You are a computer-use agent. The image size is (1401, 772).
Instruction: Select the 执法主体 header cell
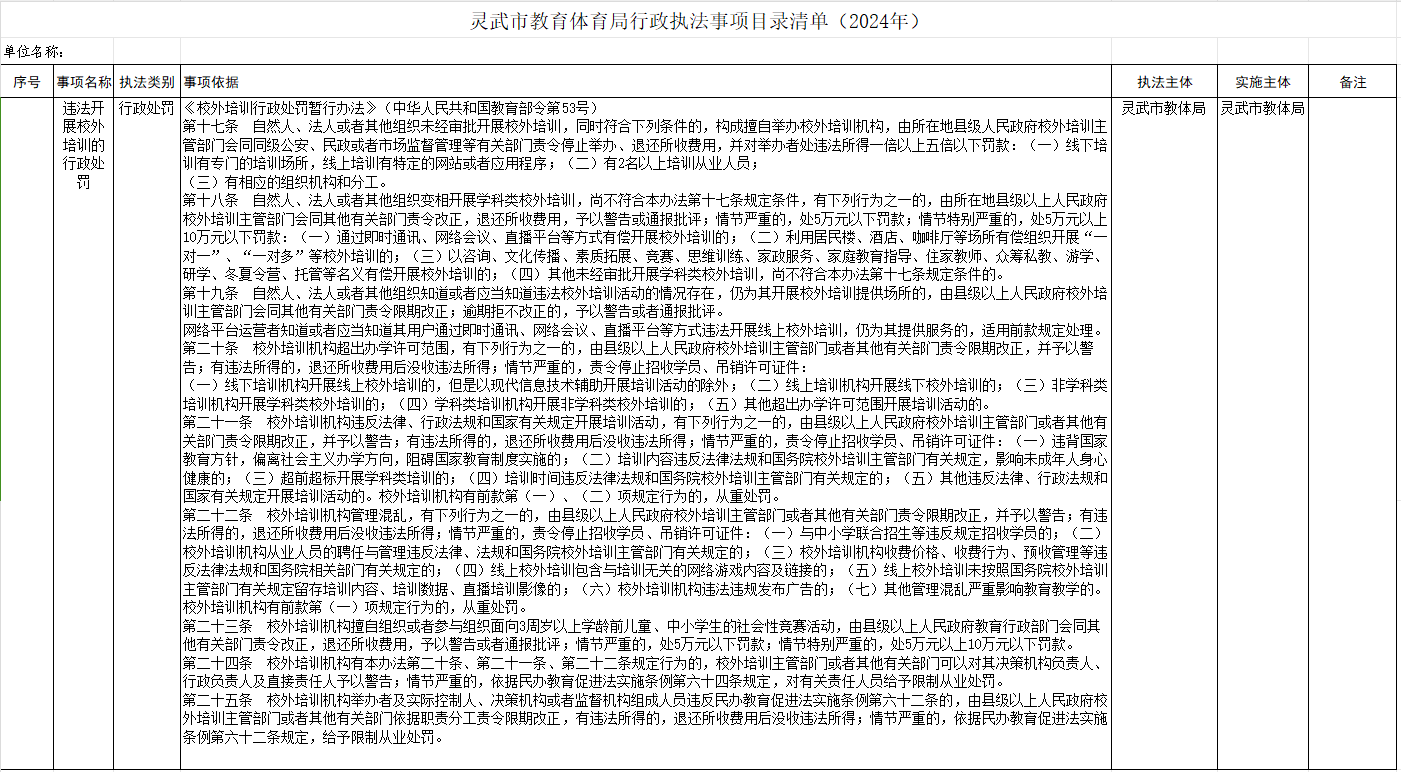1164,82
